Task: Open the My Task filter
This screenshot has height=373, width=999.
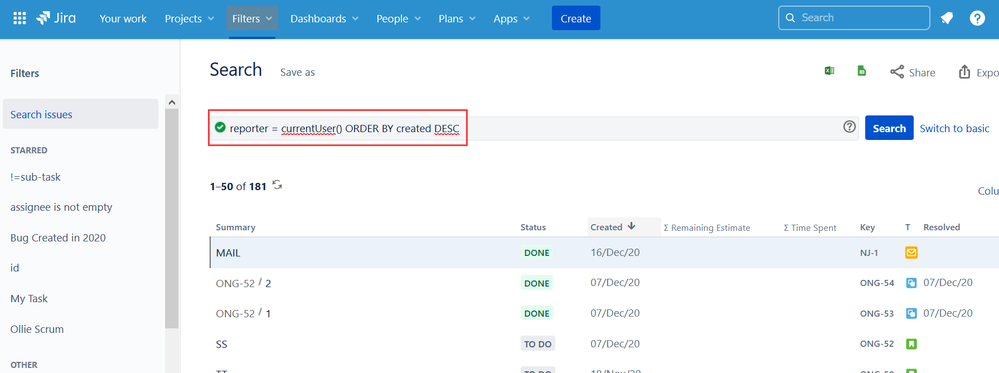Action: (x=29, y=298)
